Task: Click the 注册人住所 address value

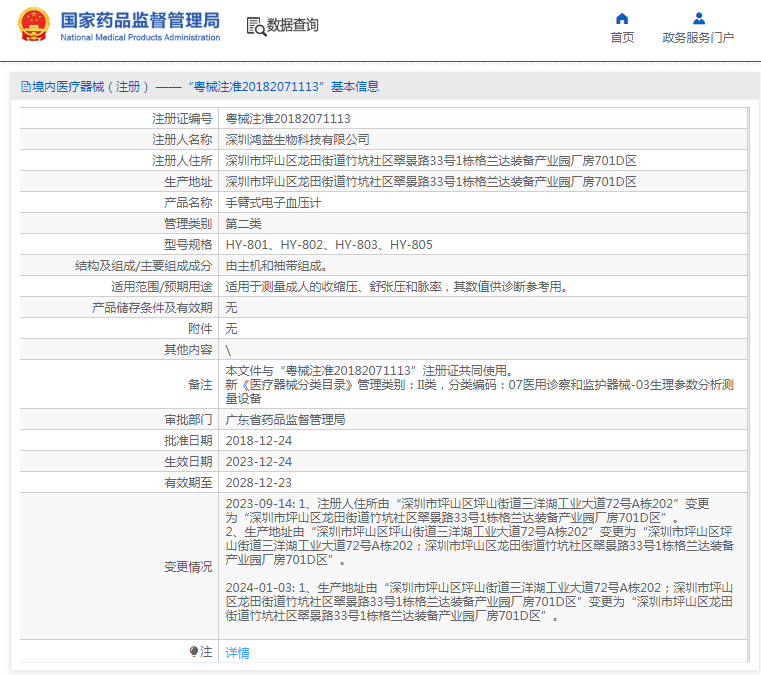Action: click(431, 161)
